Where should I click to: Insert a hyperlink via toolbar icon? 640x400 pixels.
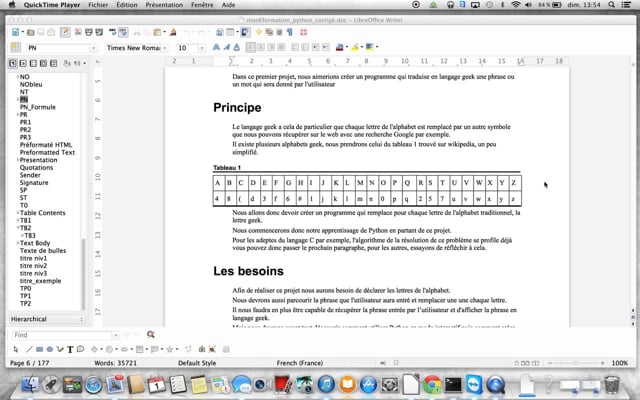pos(220,32)
